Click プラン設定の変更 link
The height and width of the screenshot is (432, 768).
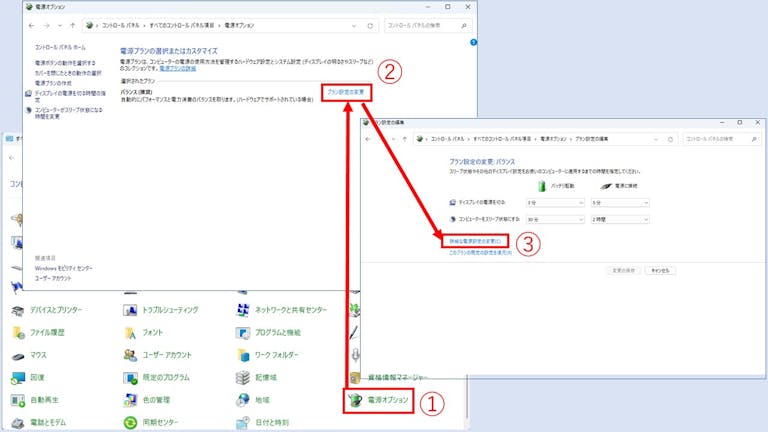pyautogui.click(x=346, y=92)
